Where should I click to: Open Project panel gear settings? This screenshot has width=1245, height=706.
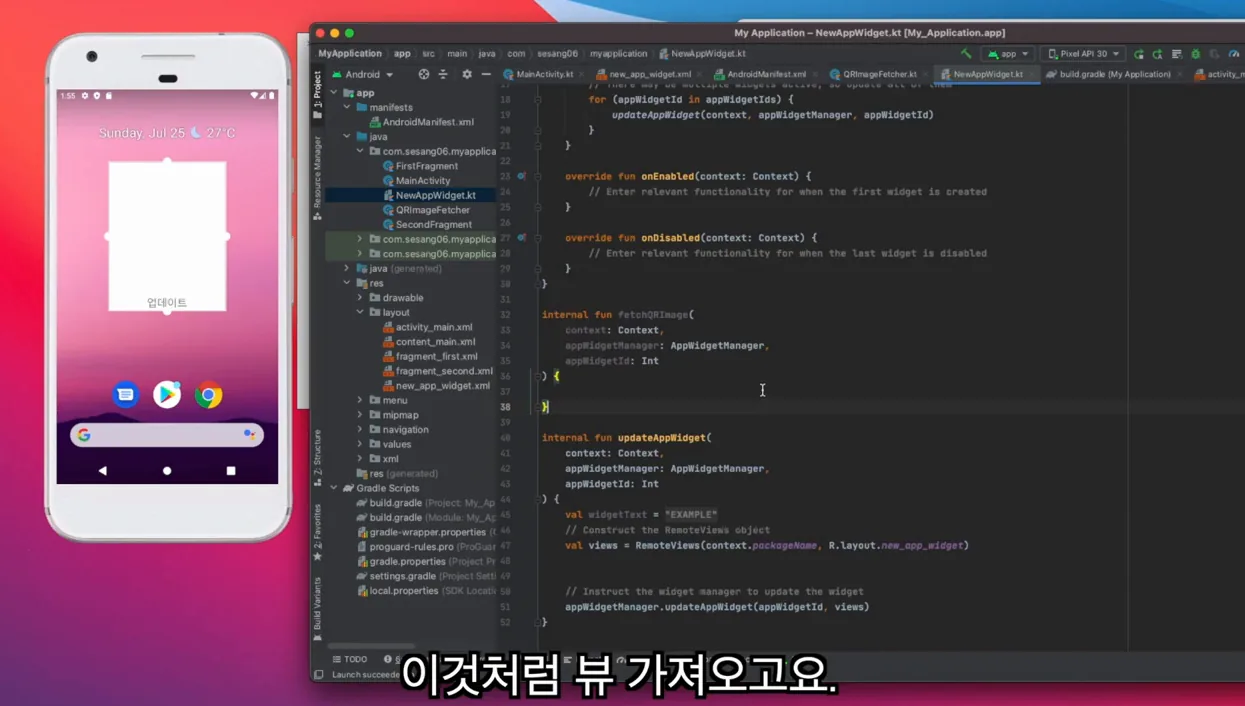(467, 74)
